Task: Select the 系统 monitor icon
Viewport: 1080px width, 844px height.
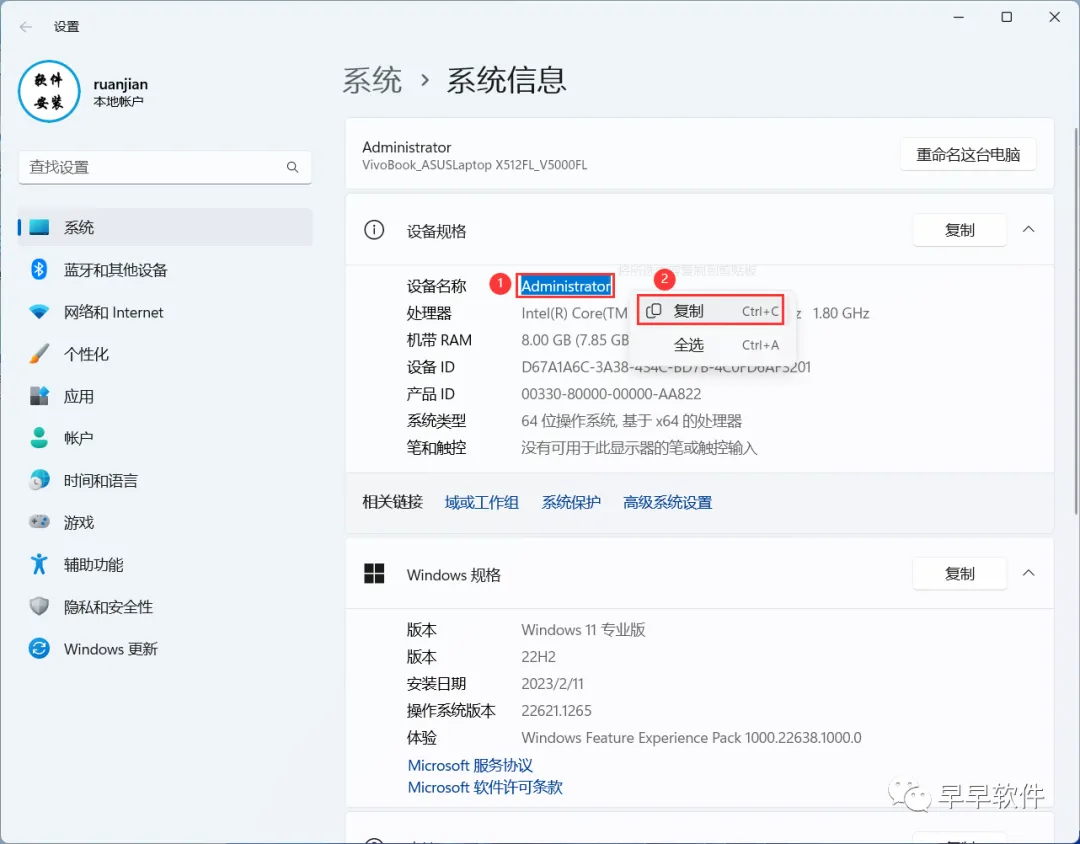Action: pyautogui.click(x=39, y=227)
